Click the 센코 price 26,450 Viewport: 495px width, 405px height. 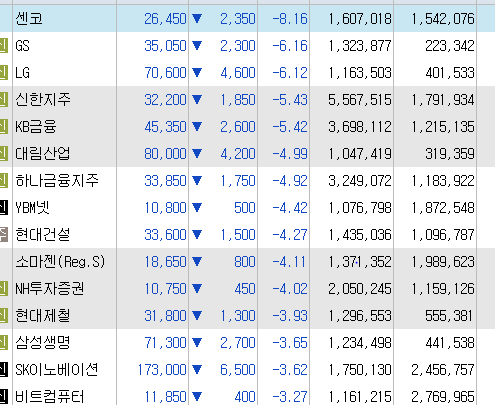pos(165,19)
